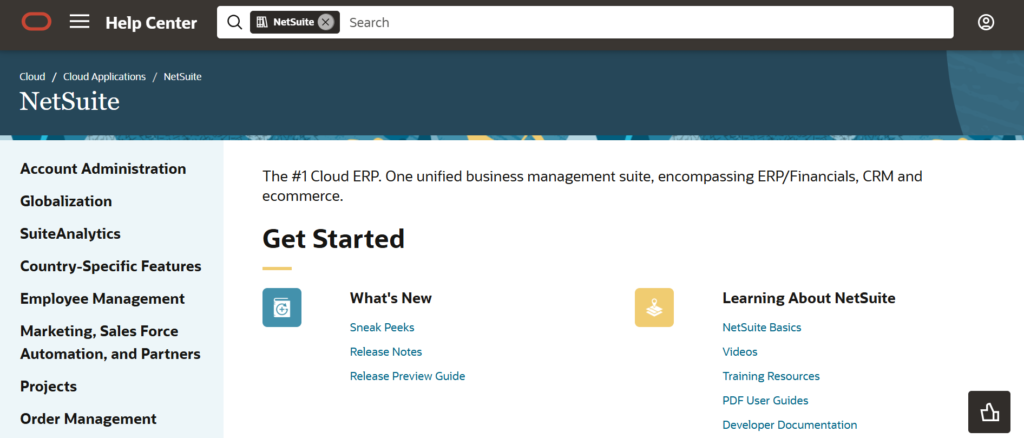Open Cloud Applications breadcrumb link
This screenshot has width=1024, height=438.
click(104, 77)
